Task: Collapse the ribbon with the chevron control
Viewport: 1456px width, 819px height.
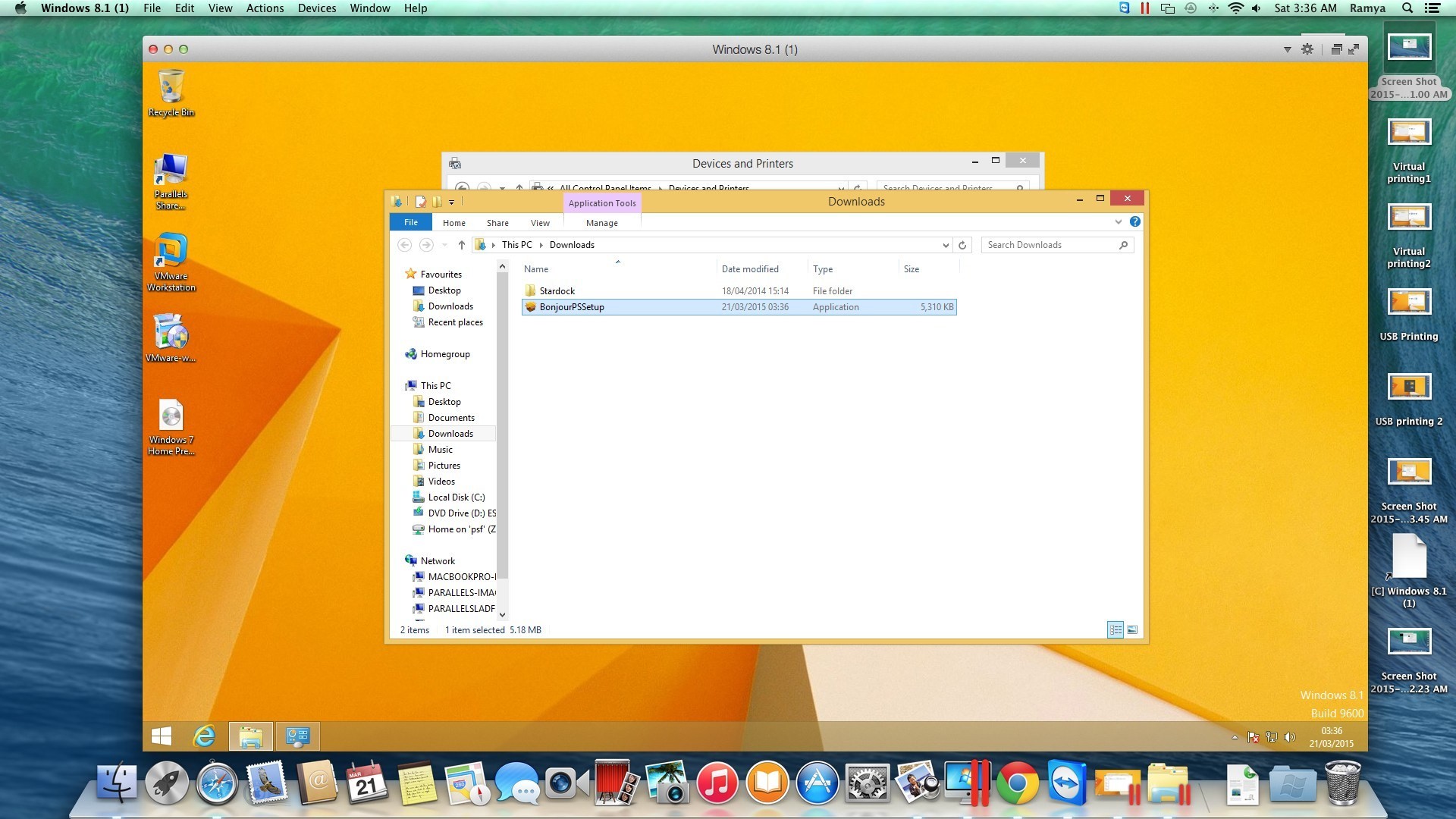Action: tap(1118, 221)
